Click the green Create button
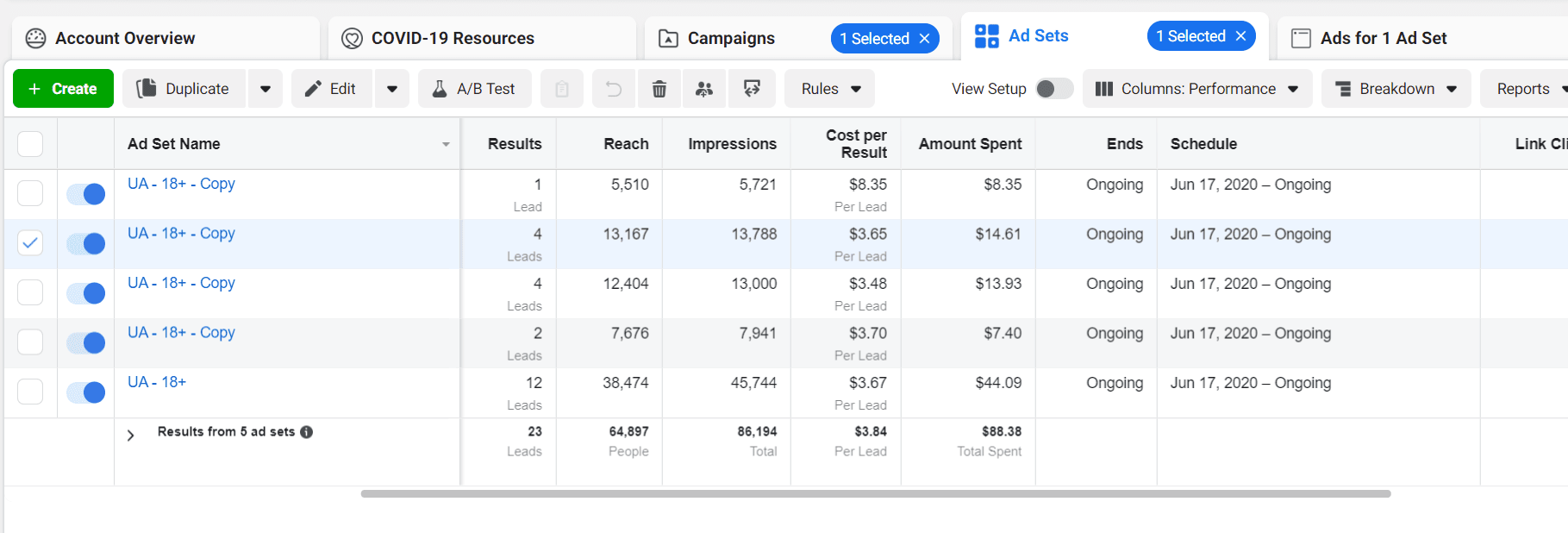This screenshot has height=533, width=1568. (x=63, y=89)
